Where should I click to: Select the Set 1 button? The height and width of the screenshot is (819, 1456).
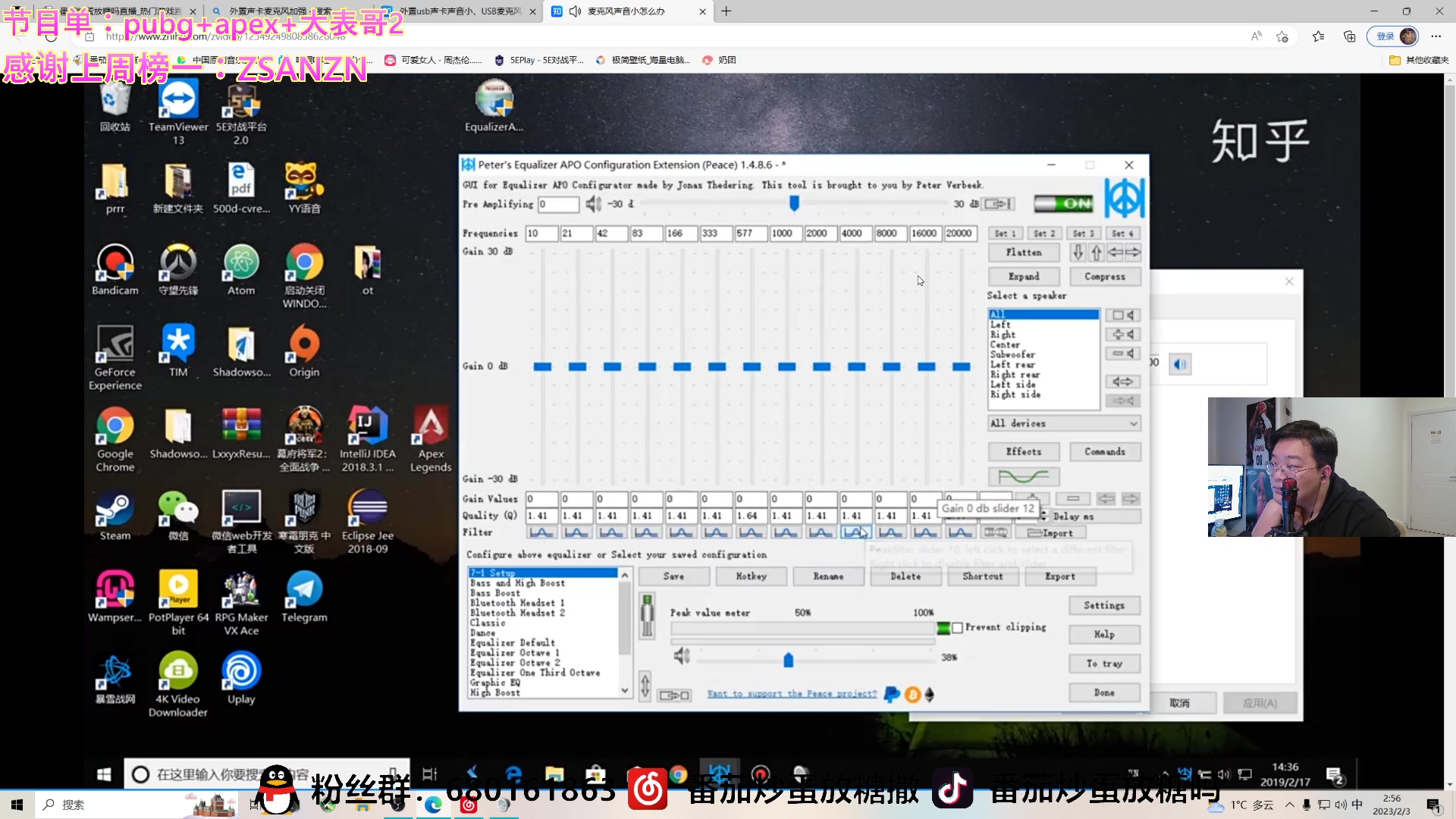(1006, 234)
